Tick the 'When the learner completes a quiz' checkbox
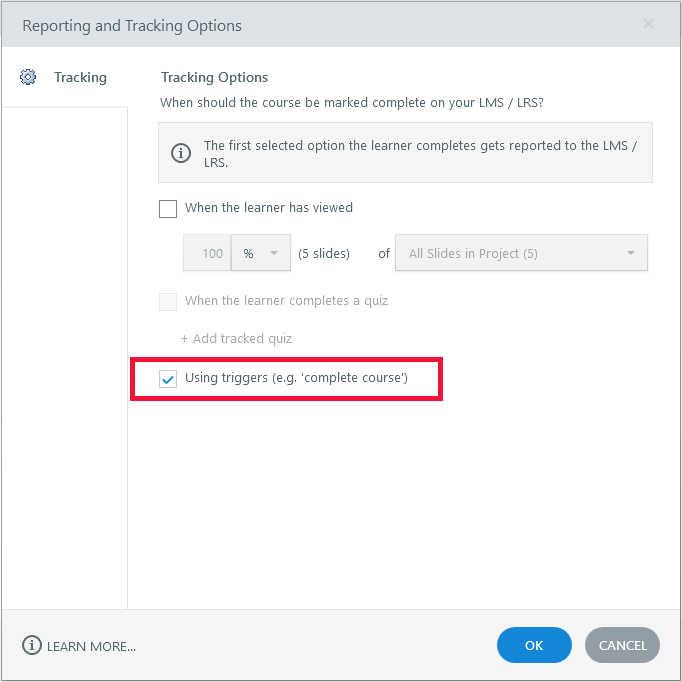 [168, 301]
